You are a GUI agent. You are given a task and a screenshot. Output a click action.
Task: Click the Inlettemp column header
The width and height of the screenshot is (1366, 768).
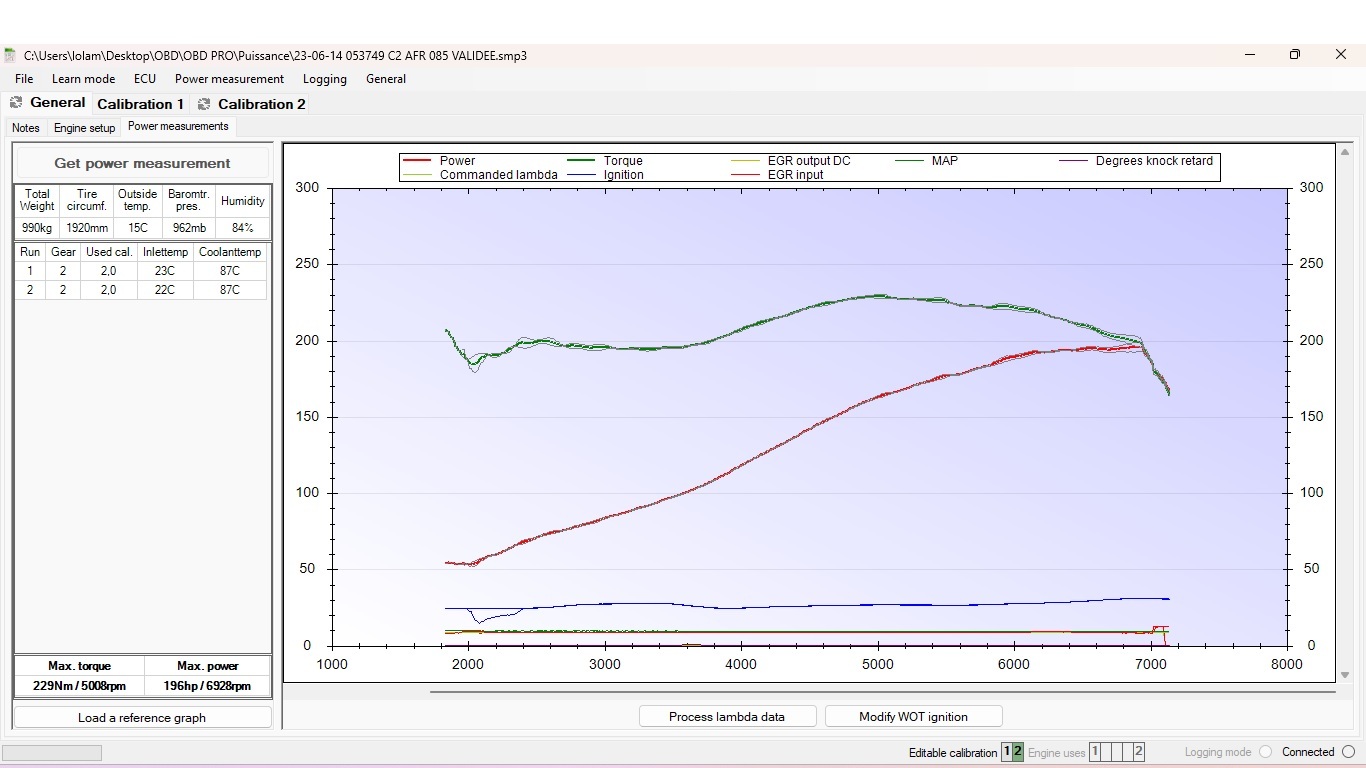(x=165, y=252)
